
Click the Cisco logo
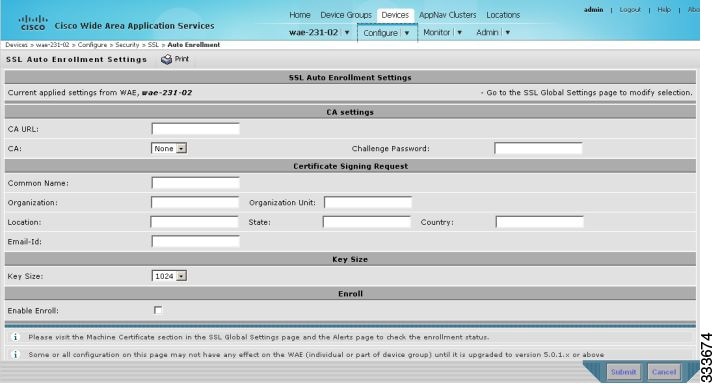pyautogui.click(x=33, y=22)
